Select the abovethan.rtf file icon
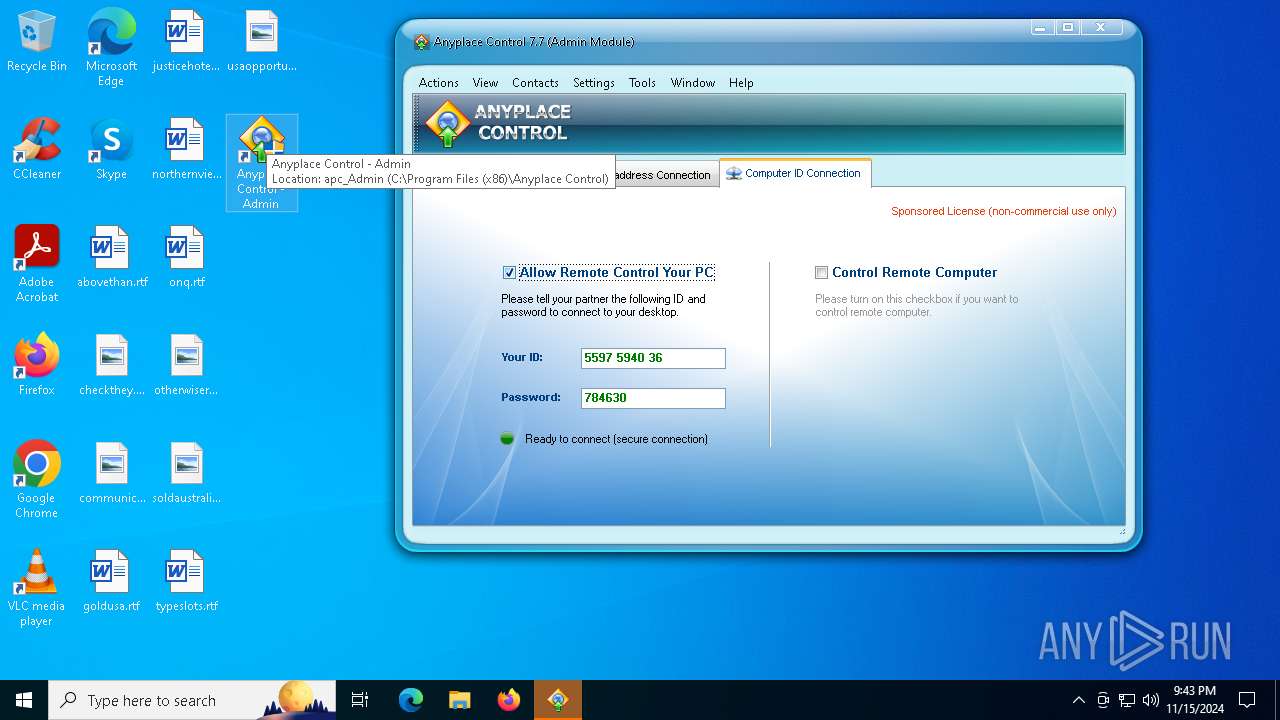The width and height of the screenshot is (1280, 720). [x=111, y=258]
